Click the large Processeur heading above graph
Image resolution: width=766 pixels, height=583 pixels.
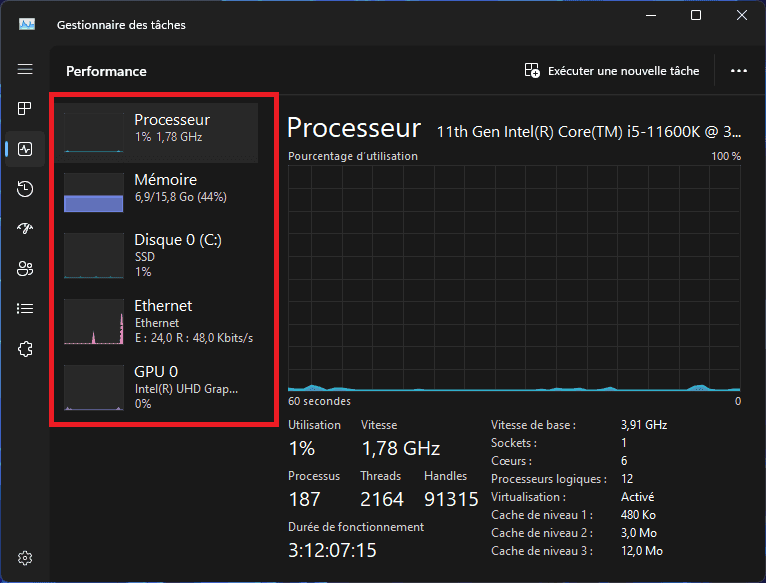point(354,128)
